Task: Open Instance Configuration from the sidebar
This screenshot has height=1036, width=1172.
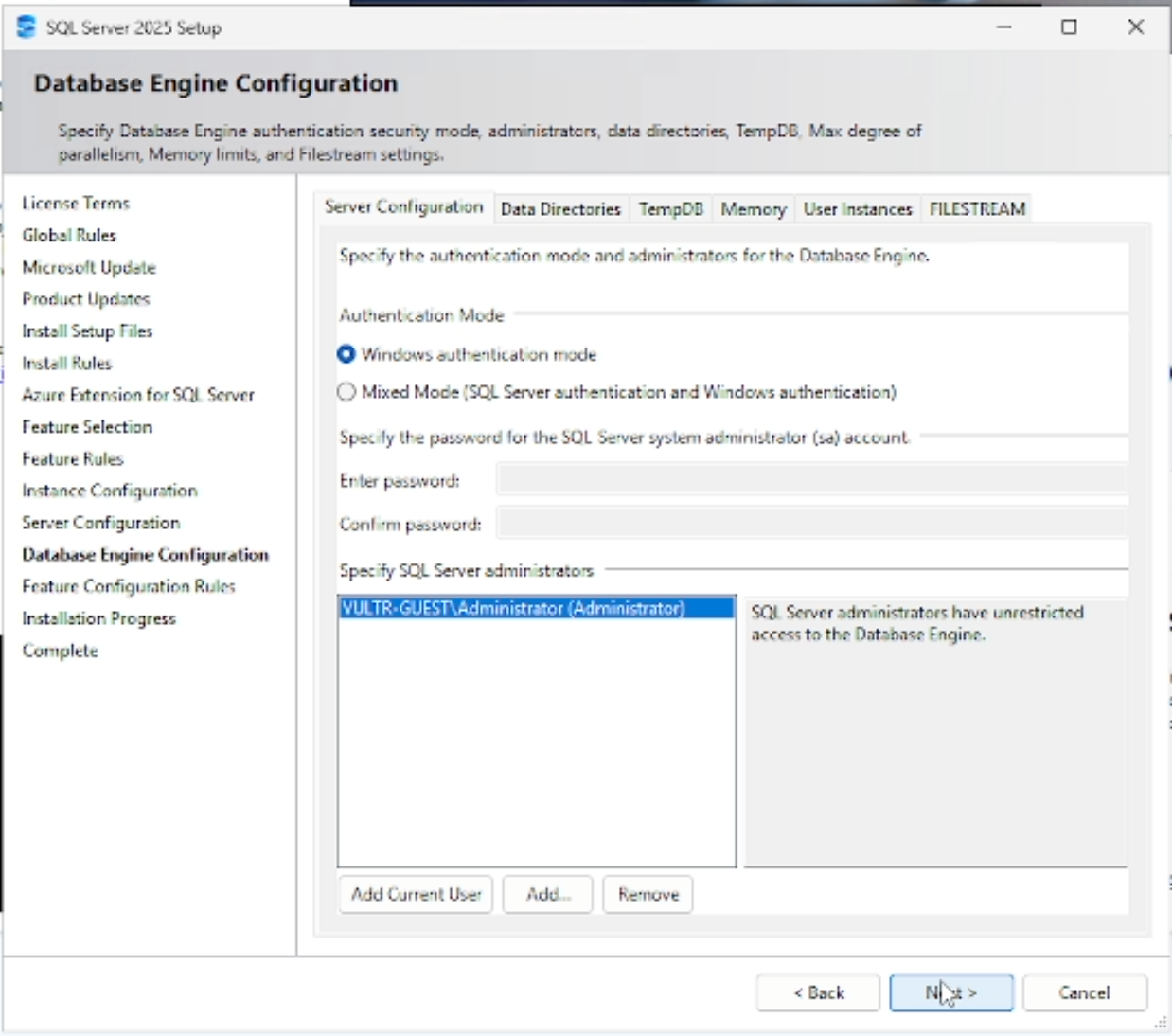Action: point(109,490)
